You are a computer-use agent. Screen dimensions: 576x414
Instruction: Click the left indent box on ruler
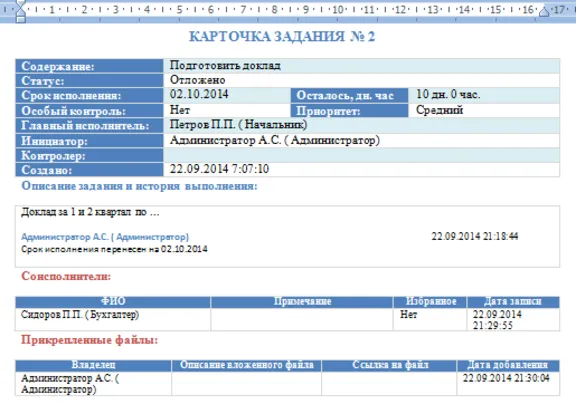21,19
